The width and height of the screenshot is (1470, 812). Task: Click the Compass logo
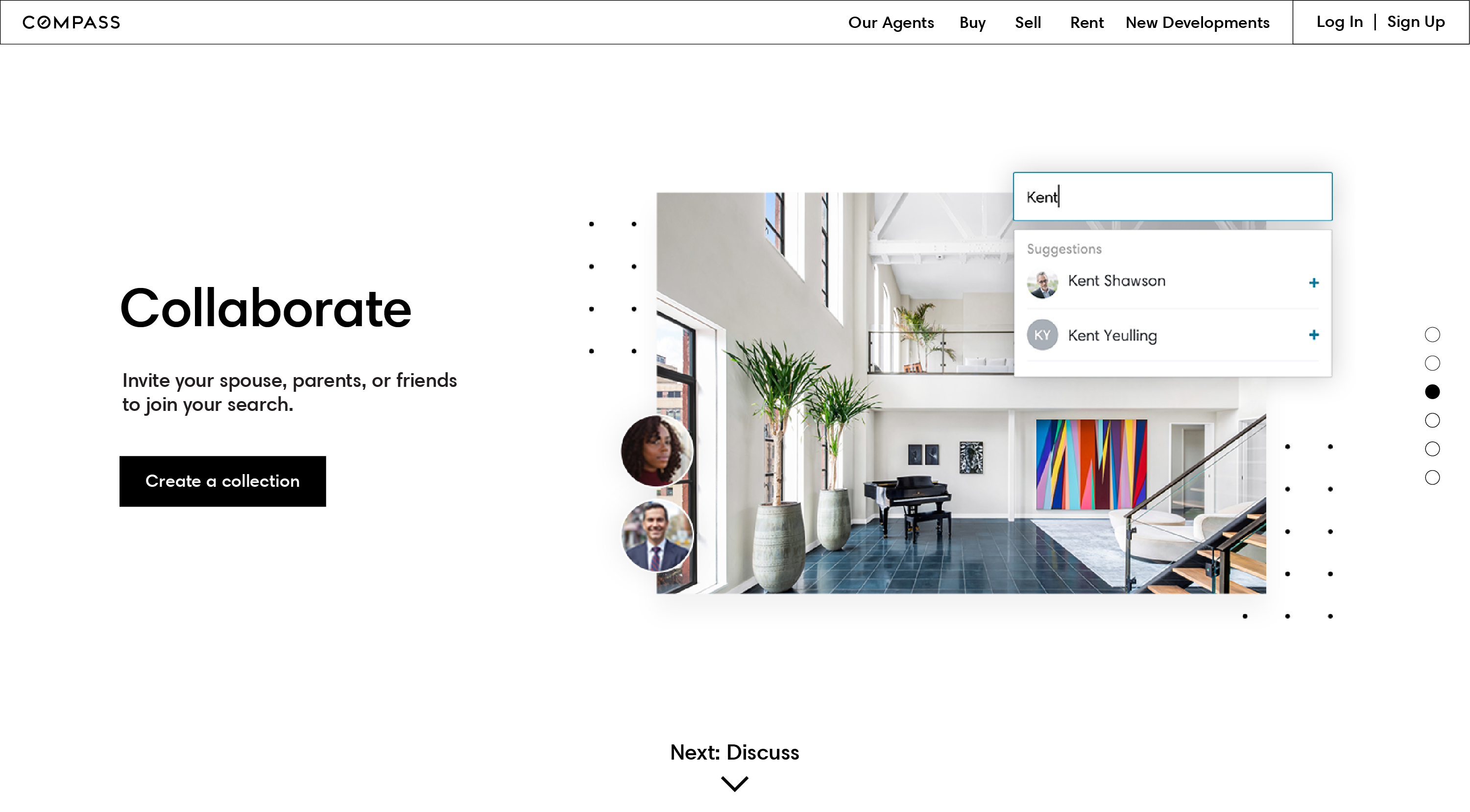(x=72, y=22)
